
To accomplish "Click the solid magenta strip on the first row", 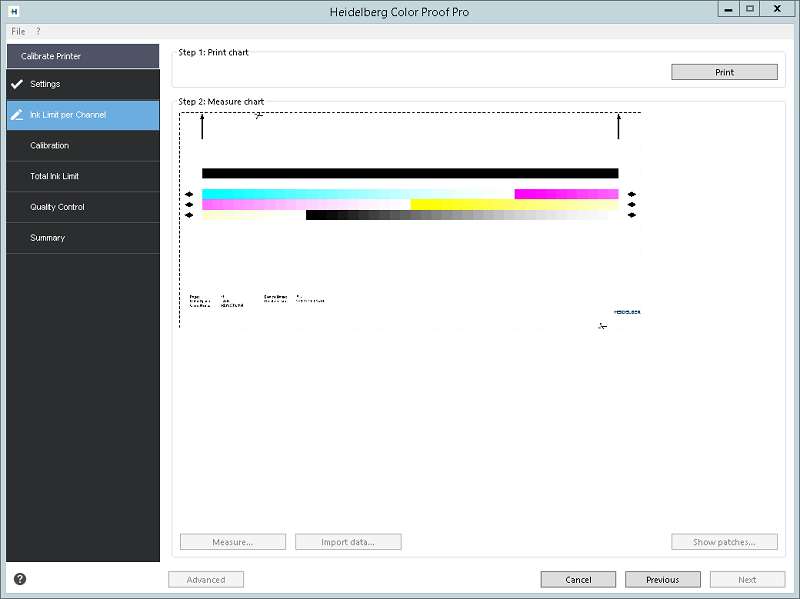I will (x=566, y=194).
